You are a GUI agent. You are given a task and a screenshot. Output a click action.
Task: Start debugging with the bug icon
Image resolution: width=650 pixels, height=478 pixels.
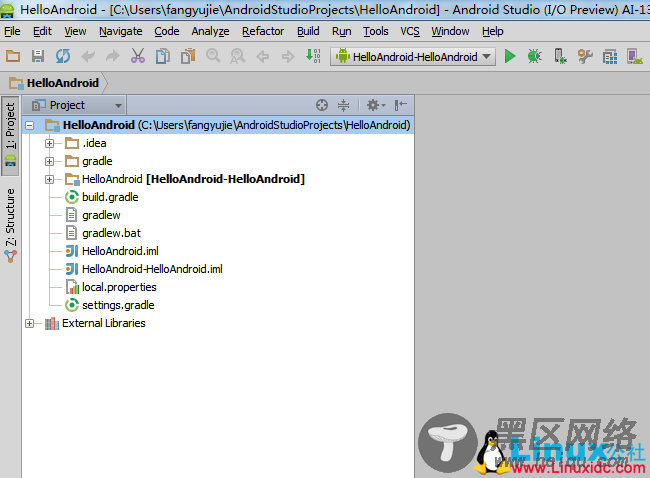[x=535, y=56]
